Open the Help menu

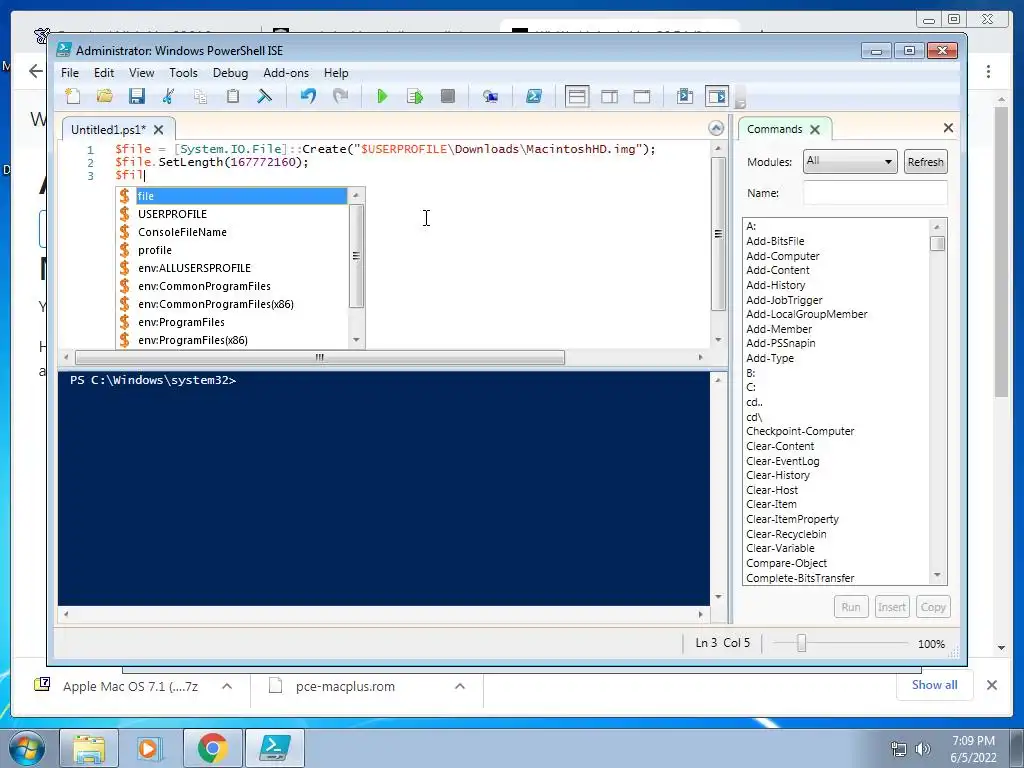point(336,72)
